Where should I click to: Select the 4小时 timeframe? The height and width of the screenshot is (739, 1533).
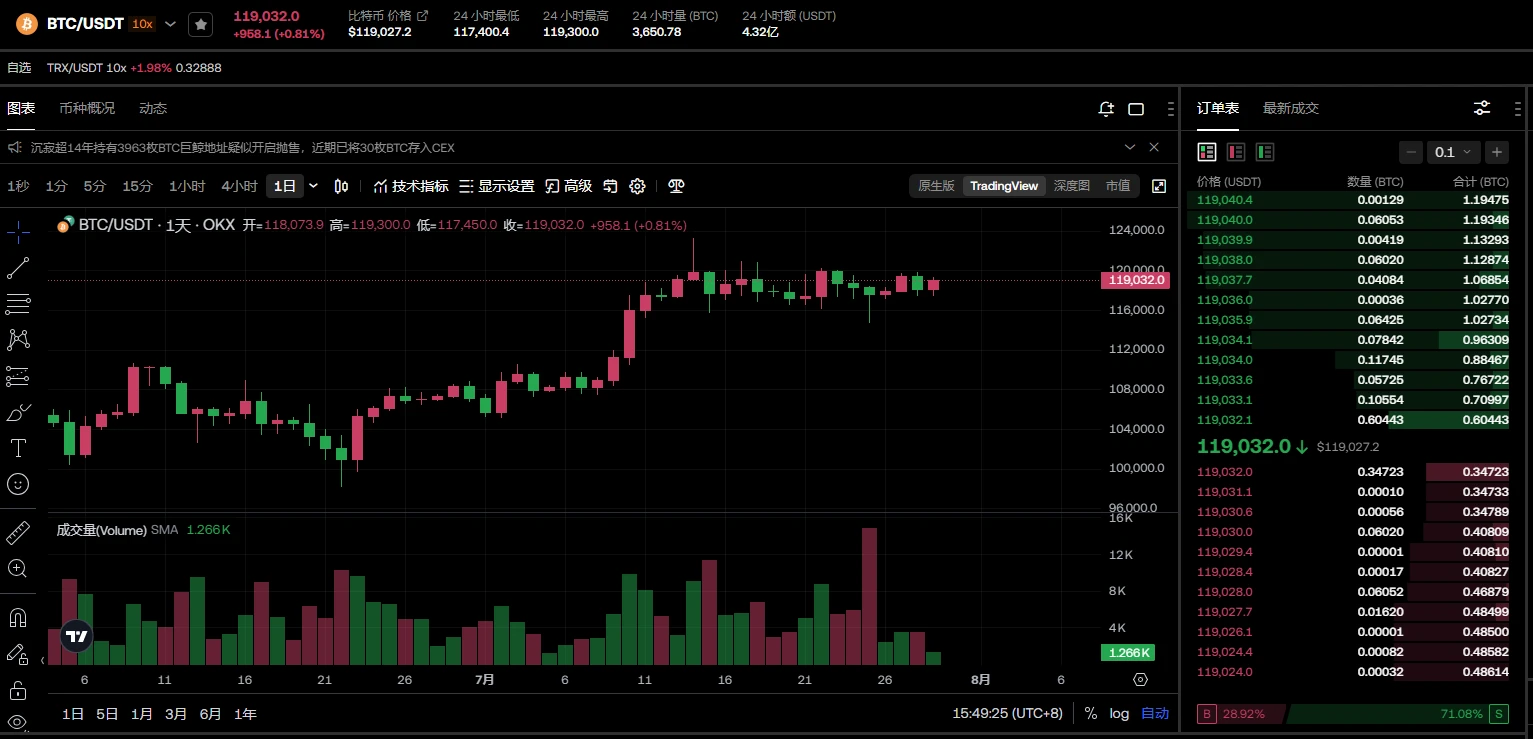[x=239, y=186]
